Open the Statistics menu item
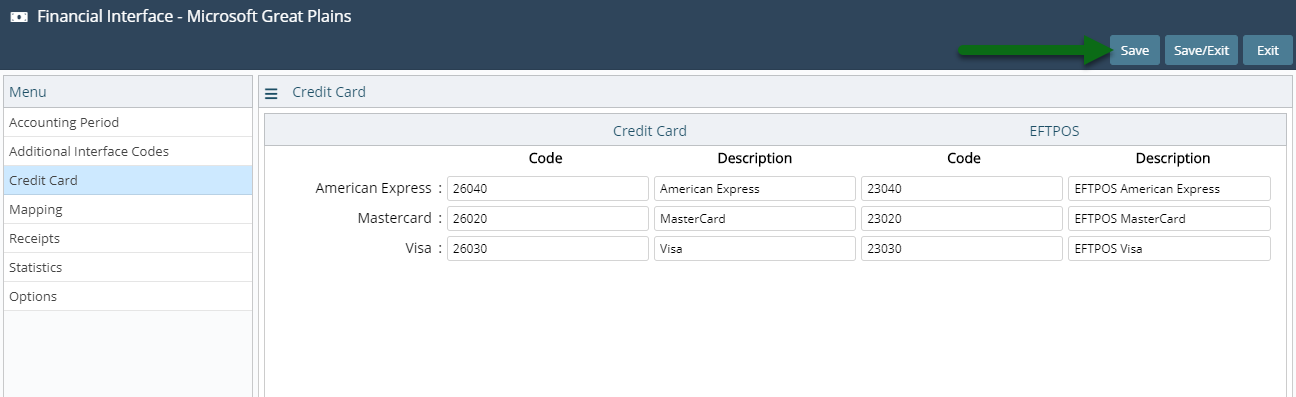Screen dimensions: 1296x397 click(x=128, y=268)
